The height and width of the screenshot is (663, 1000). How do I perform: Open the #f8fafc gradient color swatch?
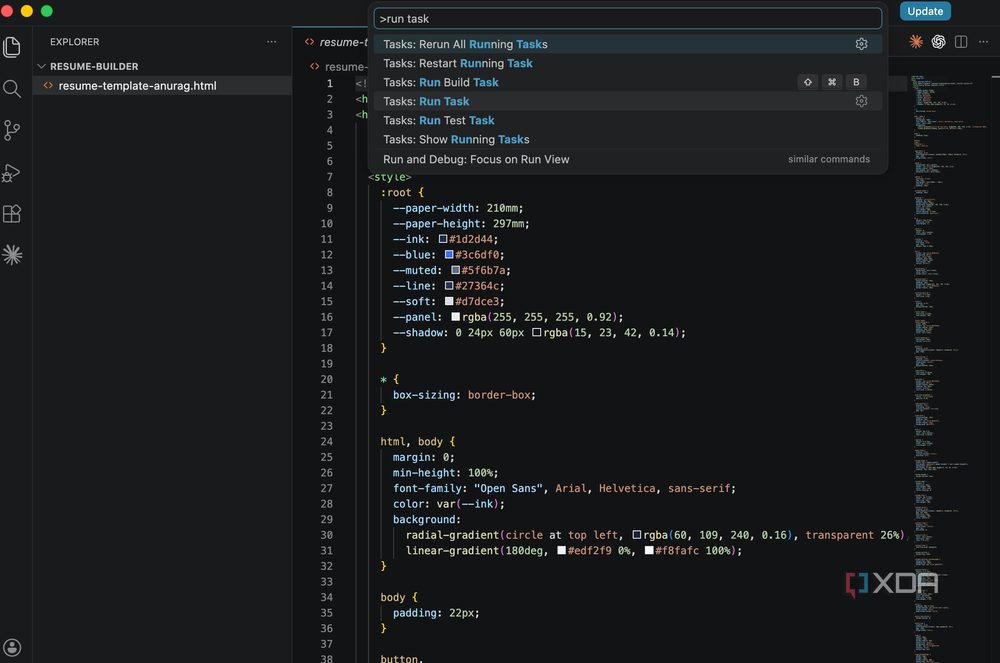pos(649,550)
